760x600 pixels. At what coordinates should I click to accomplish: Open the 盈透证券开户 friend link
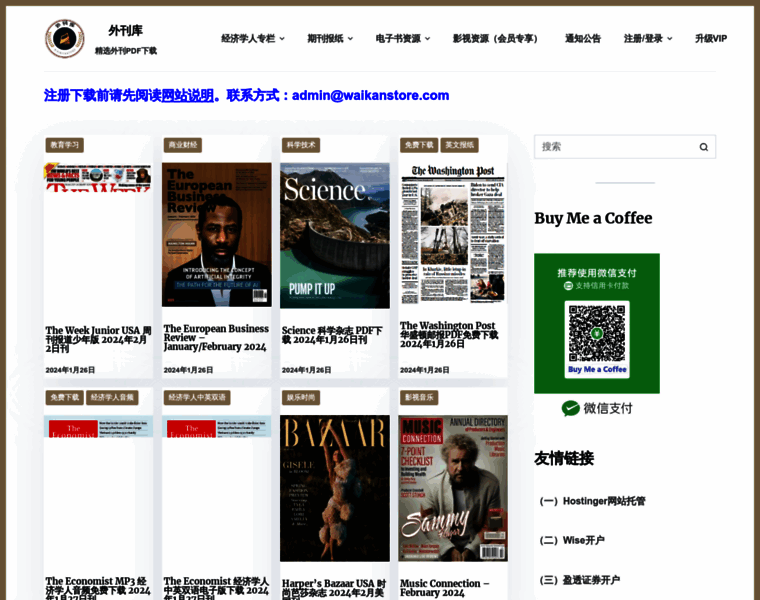pyautogui.click(x=579, y=580)
